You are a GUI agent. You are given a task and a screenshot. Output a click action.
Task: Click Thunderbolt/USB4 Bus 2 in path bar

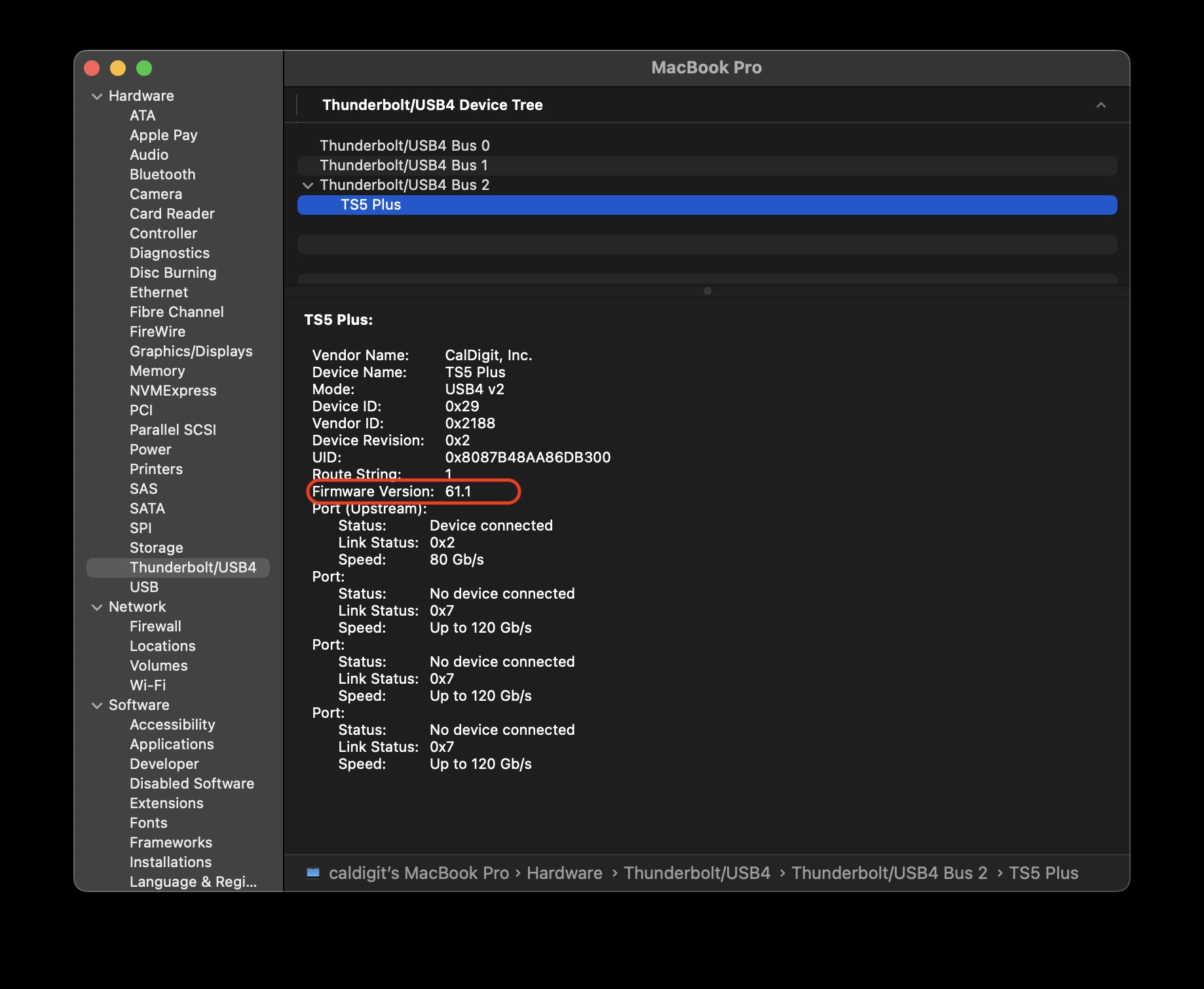coord(889,873)
